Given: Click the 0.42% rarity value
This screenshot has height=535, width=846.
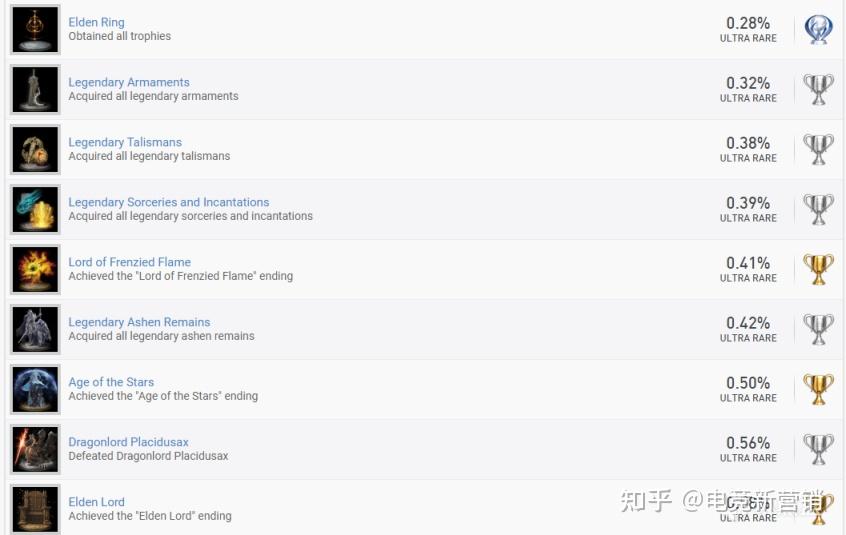Looking at the screenshot, I should click(748, 323).
